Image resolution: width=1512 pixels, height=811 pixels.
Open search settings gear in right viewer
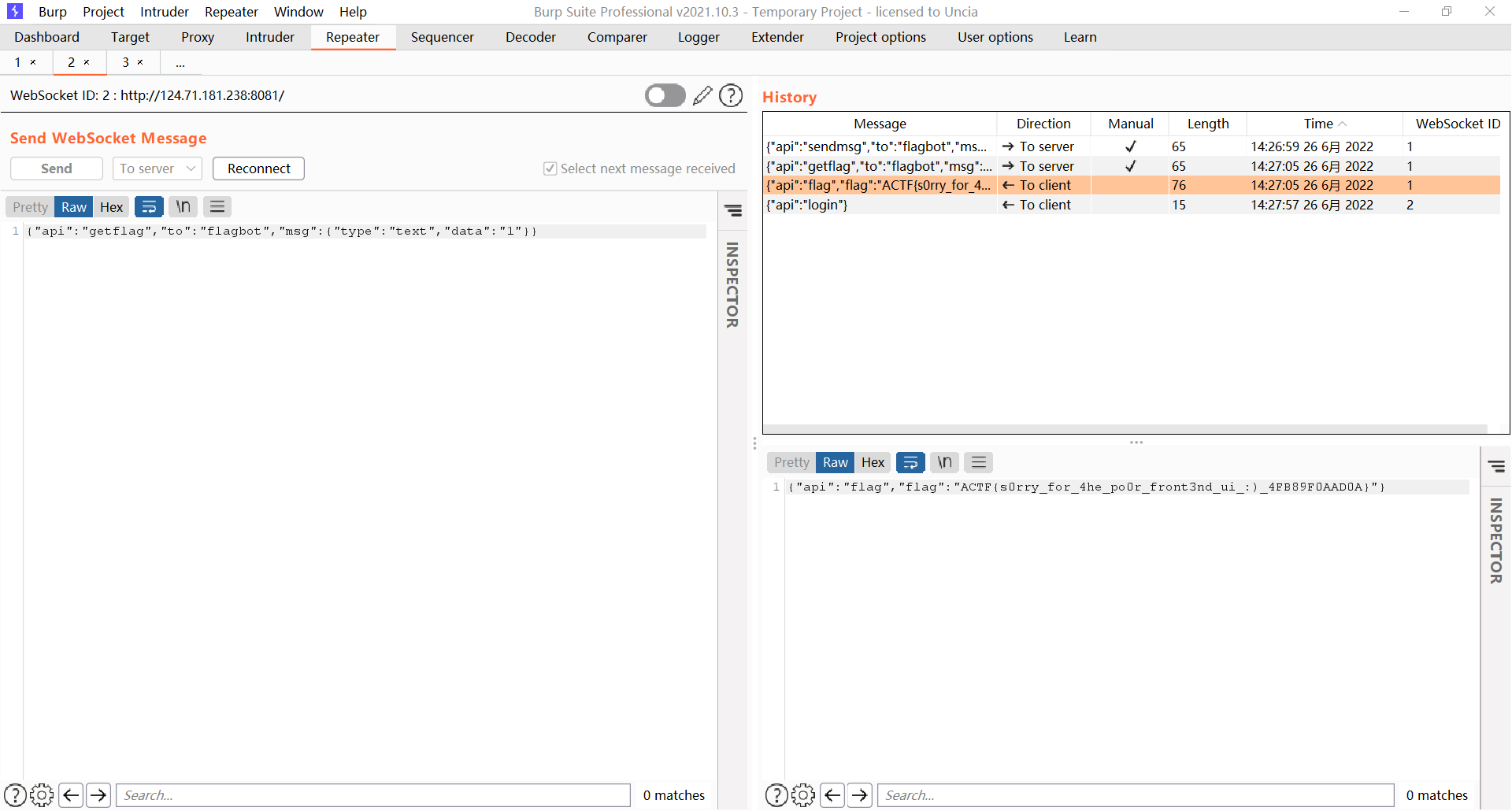coord(803,795)
